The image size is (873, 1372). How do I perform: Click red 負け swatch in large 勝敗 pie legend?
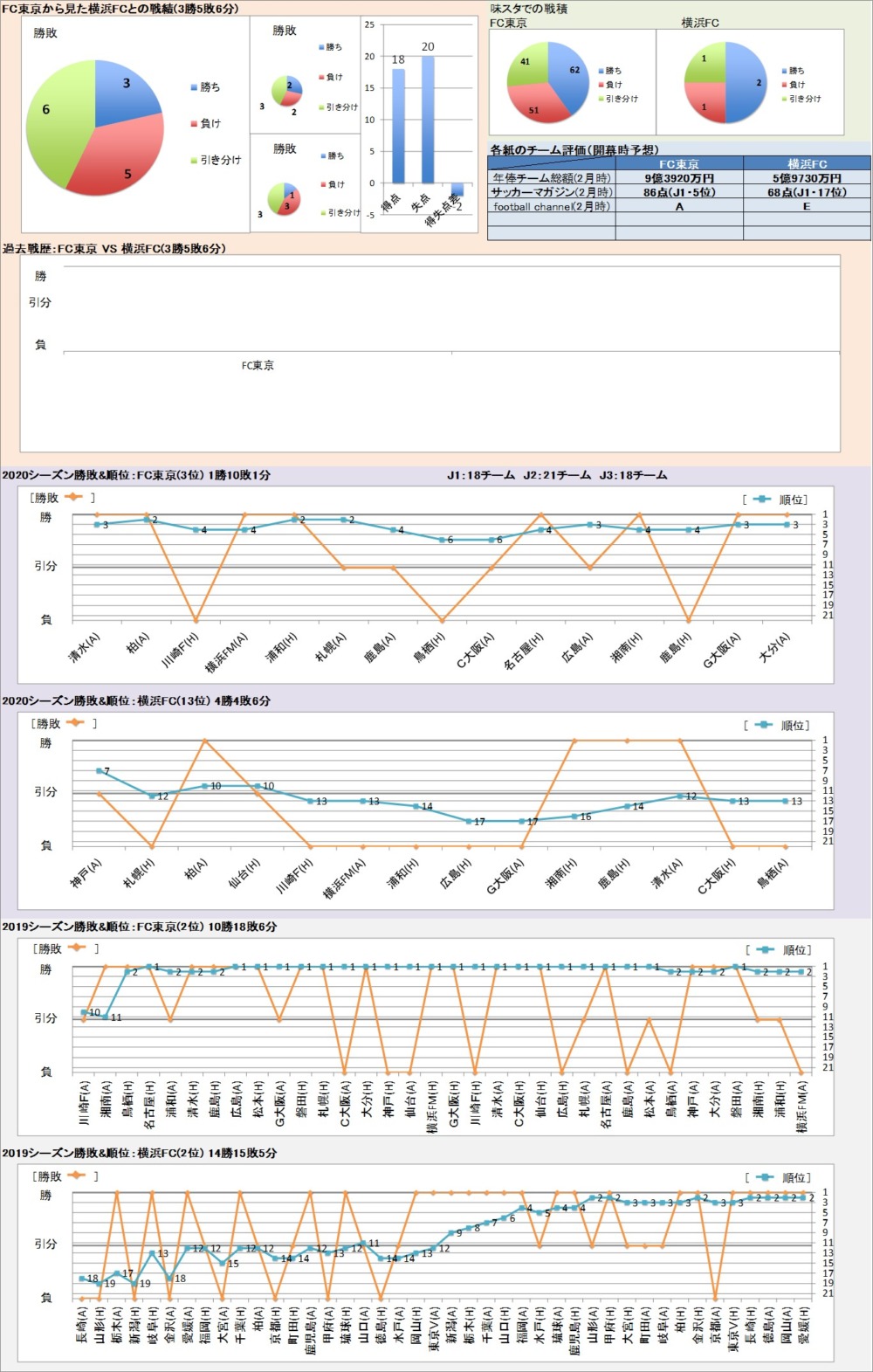click(x=194, y=124)
